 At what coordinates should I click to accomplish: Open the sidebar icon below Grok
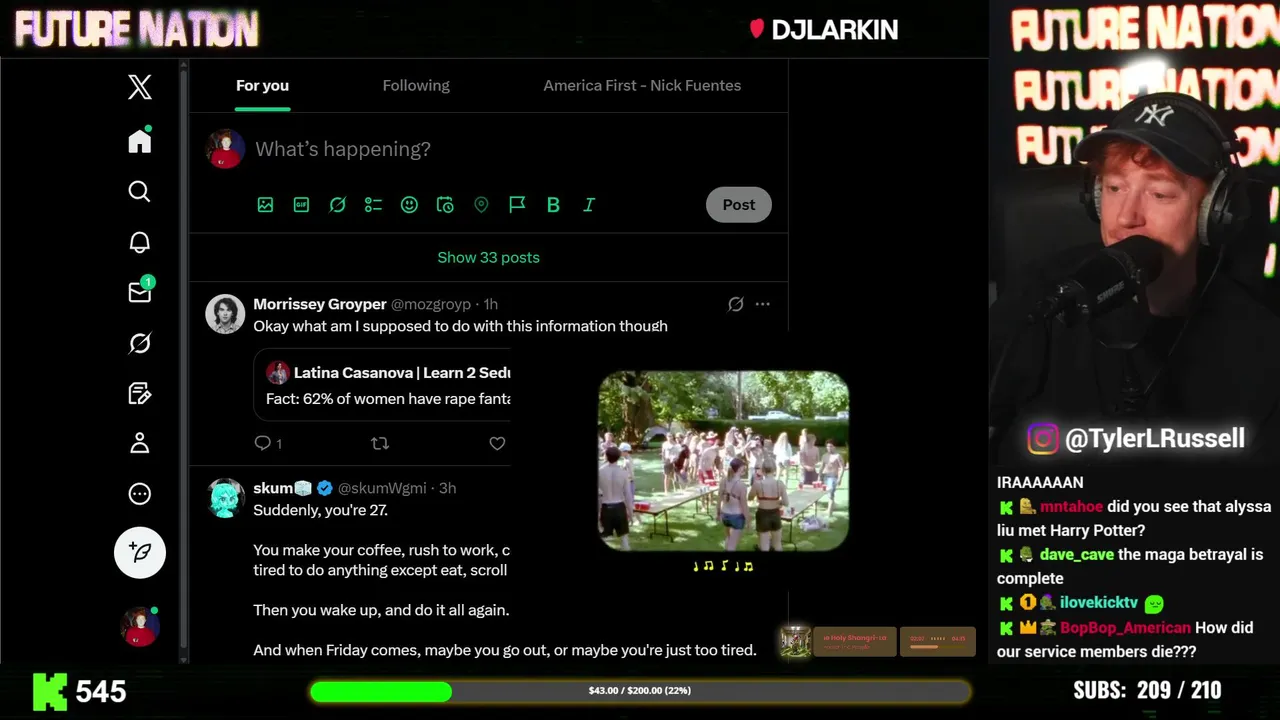click(140, 393)
